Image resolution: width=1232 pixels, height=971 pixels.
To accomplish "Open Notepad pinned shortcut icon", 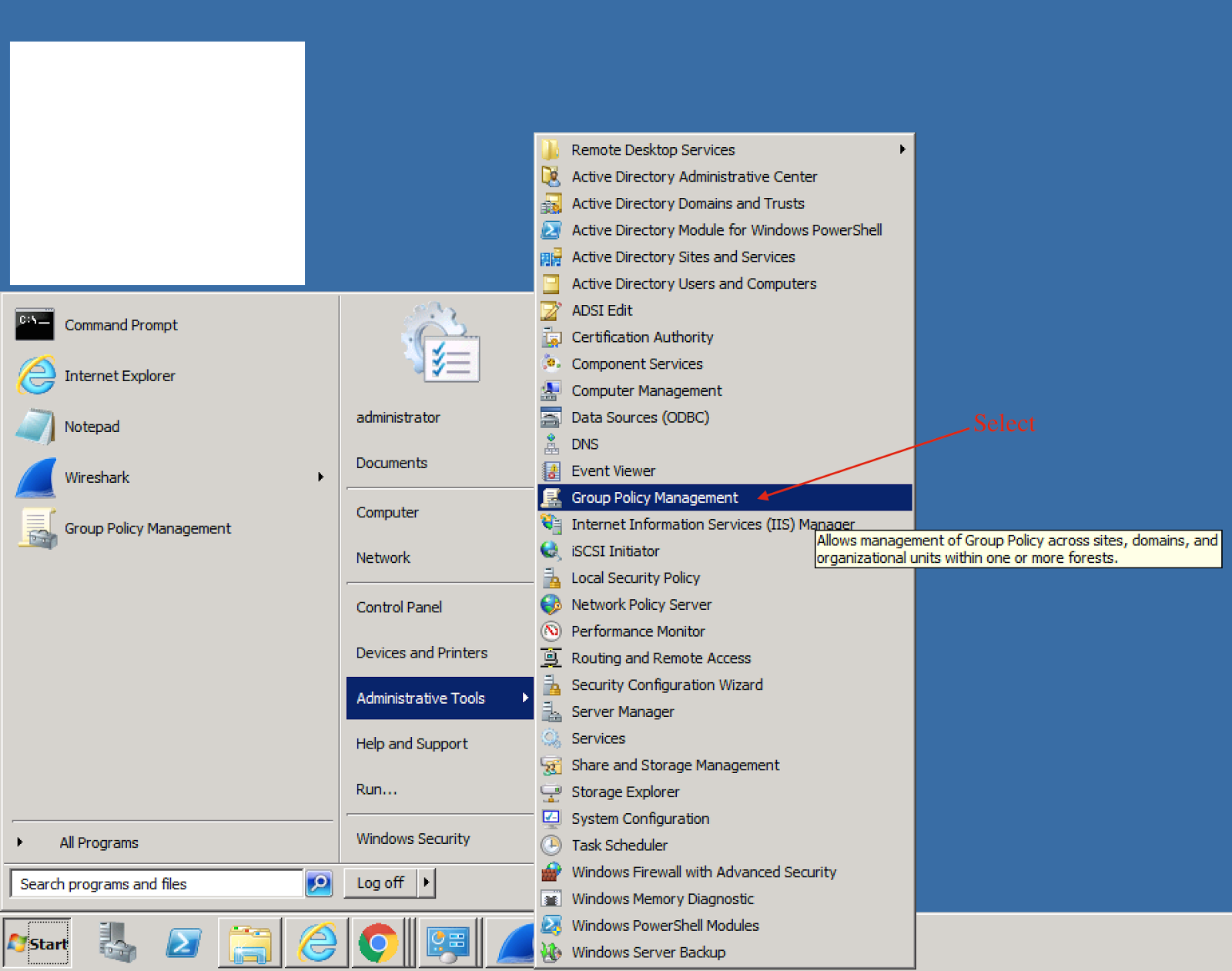I will (35, 427).
